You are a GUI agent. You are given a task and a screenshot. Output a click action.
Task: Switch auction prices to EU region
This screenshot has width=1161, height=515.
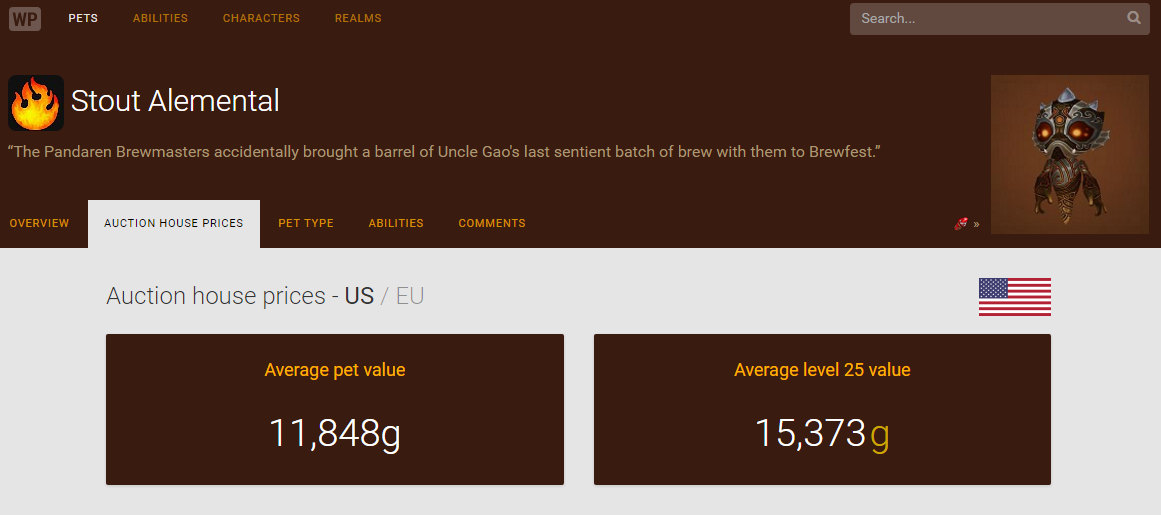410,296
